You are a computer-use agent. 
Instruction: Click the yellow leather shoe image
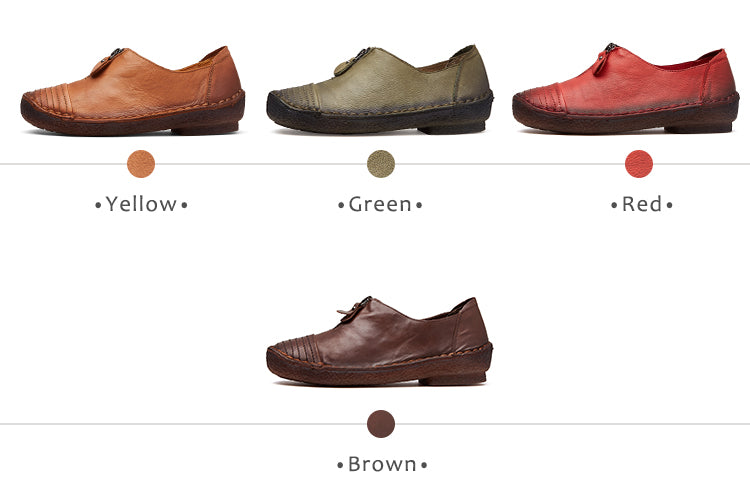point(132,91)
